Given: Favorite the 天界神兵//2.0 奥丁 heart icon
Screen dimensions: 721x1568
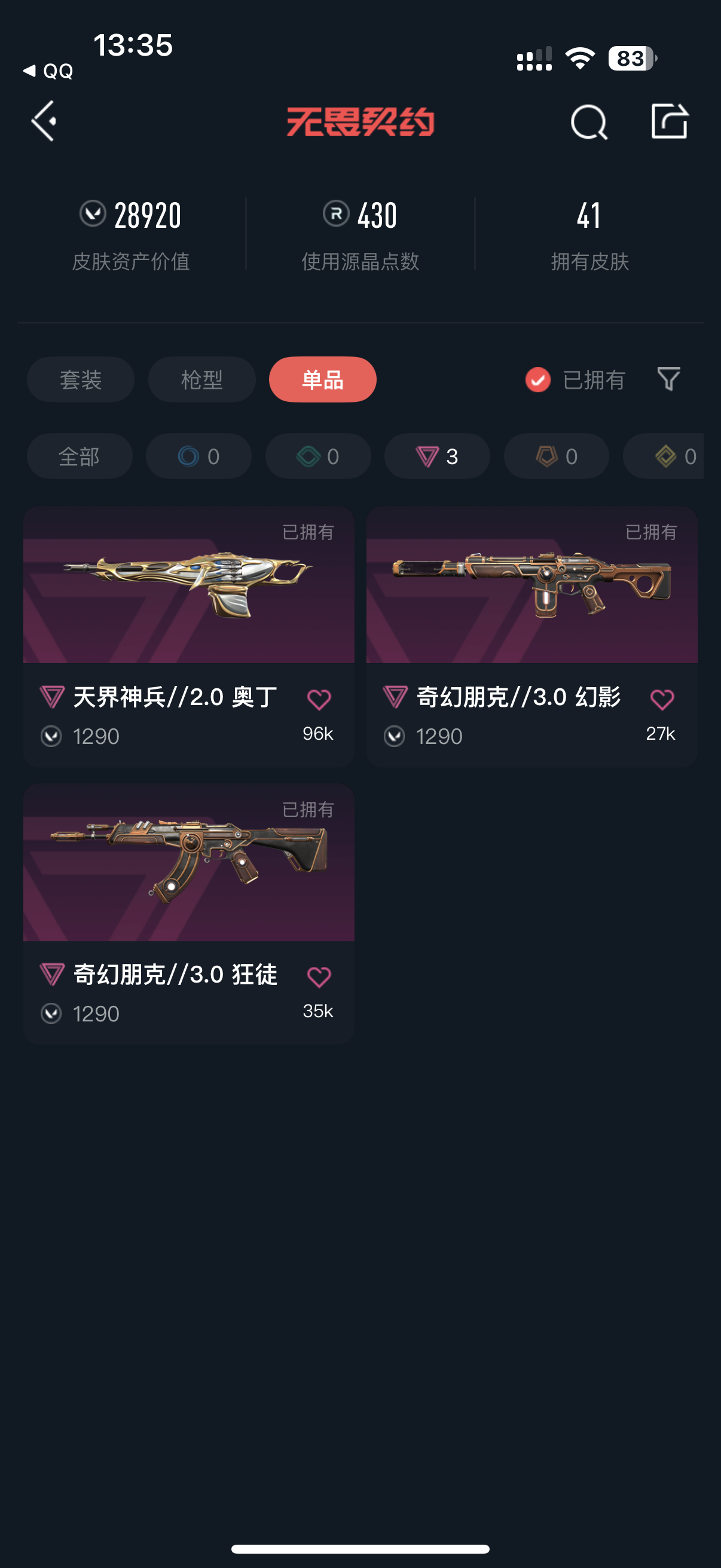Looking at the screenshot, I should [x=319, y=700].
